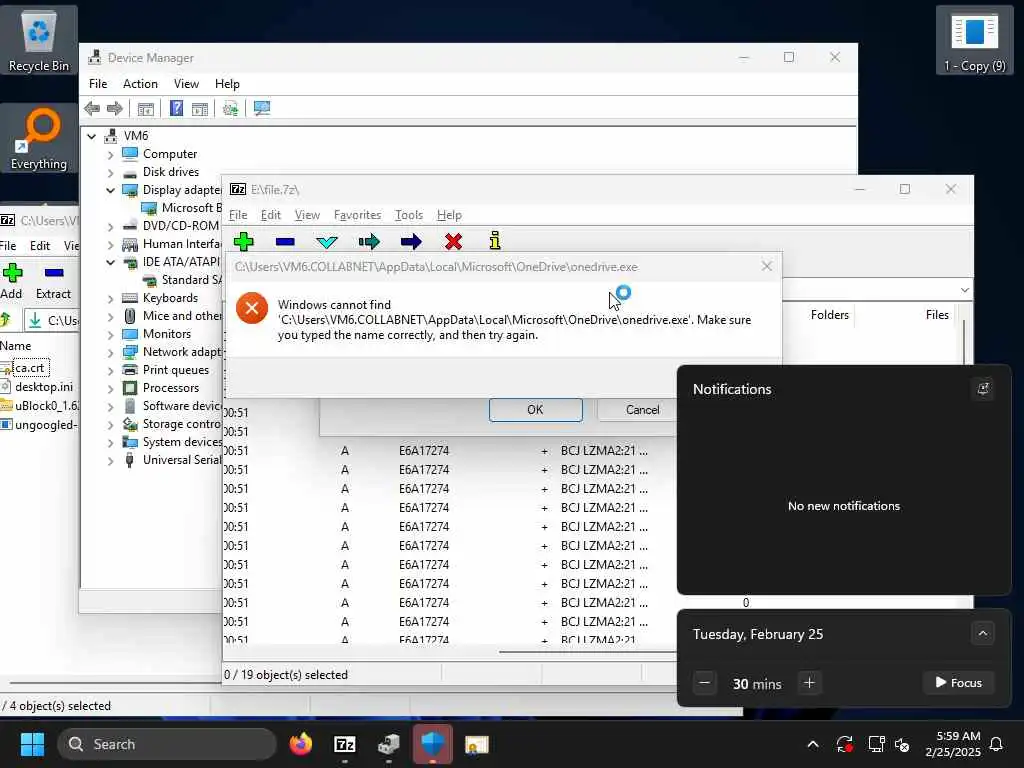Open Firefox from the taskbar
This screenshot has width=1024, height=768.
[x=301, y=744]
